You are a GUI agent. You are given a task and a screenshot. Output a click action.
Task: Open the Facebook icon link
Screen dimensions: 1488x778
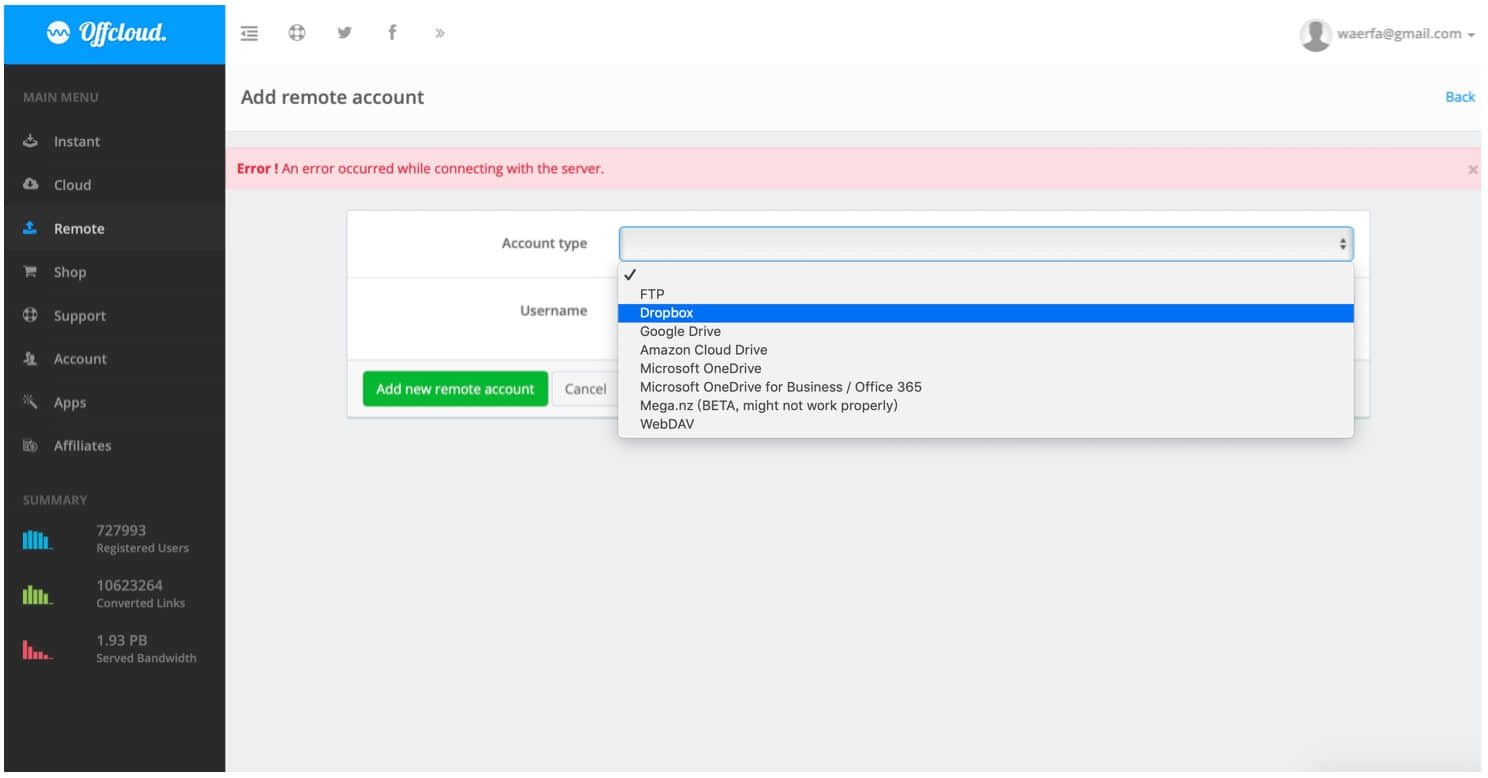[x=392, y=32]
